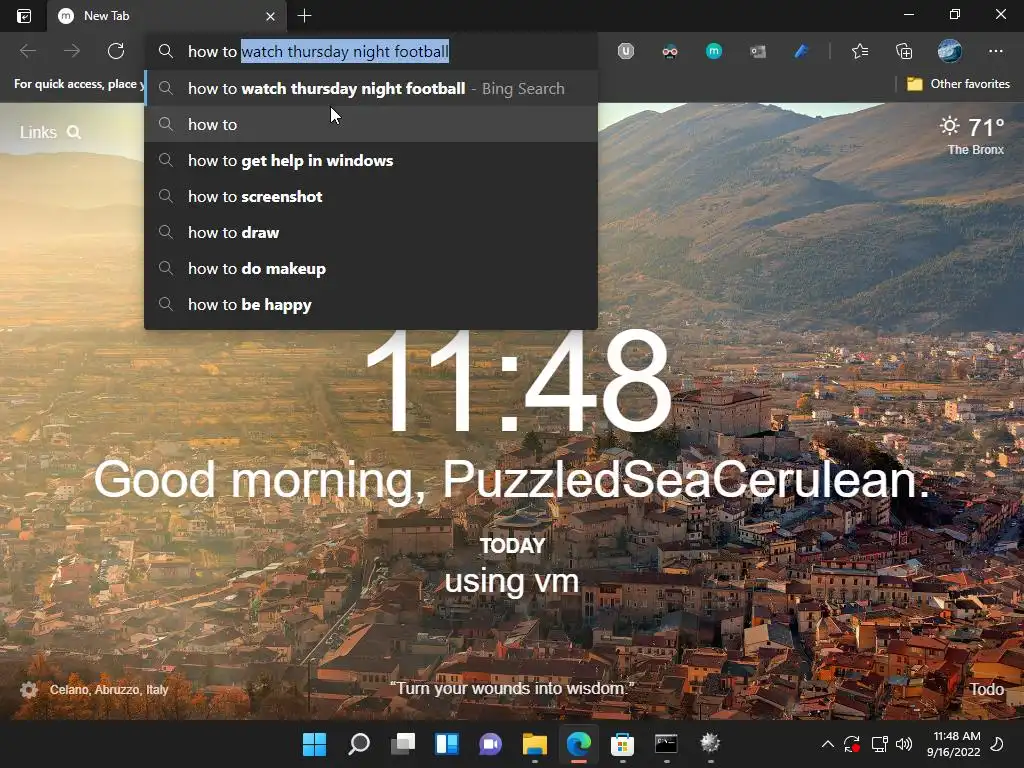The width and height of the screenshot is (1024, 768).
Task: Open the weather widget for The Bronx
Action: coord(971,135)
